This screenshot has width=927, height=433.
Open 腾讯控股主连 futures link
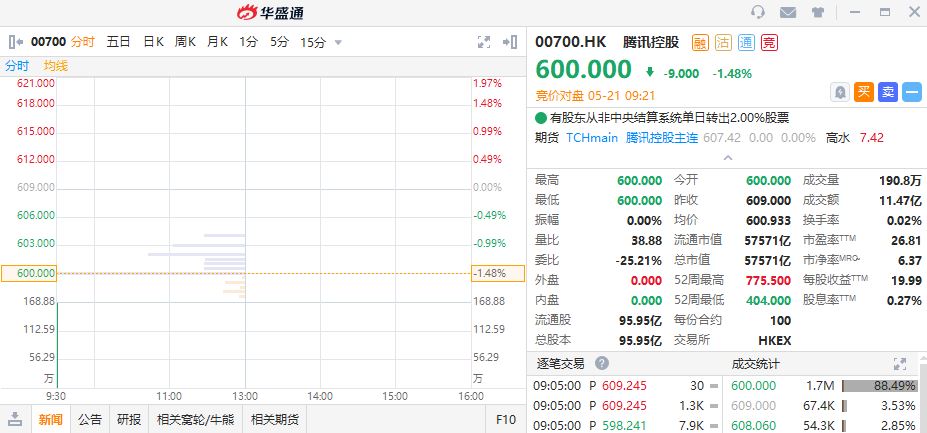(x=662, y=138)
